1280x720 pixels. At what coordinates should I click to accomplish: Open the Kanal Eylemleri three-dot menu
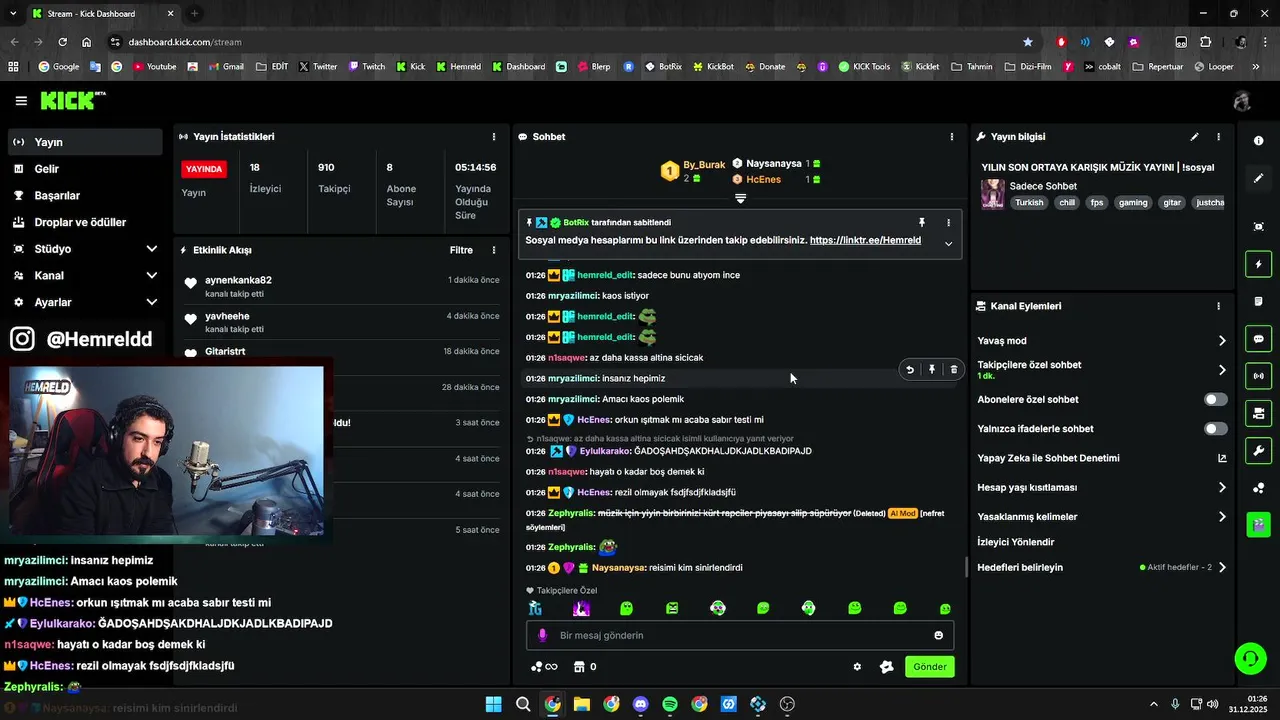[1218, 306]
